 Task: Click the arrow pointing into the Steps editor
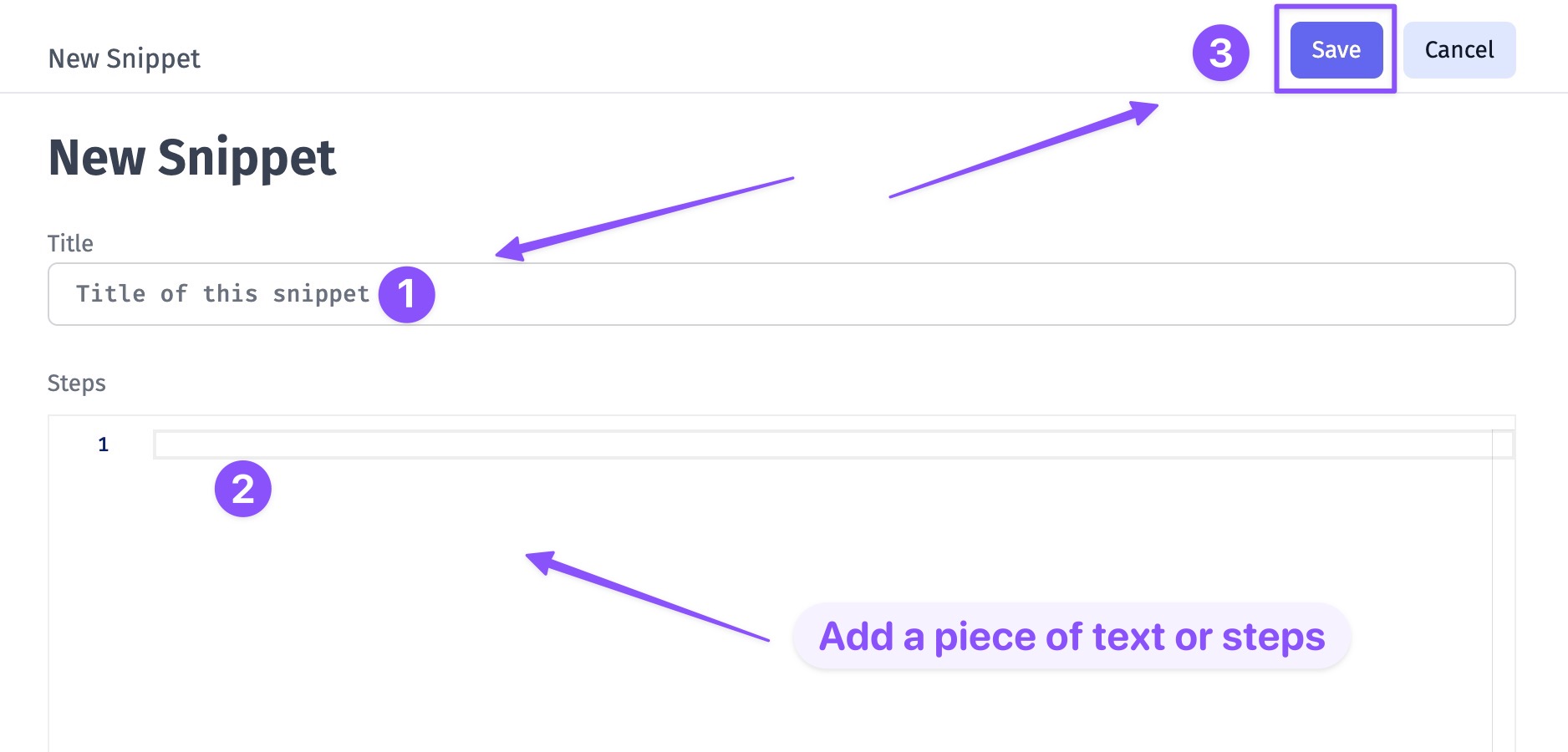(648, 597)
